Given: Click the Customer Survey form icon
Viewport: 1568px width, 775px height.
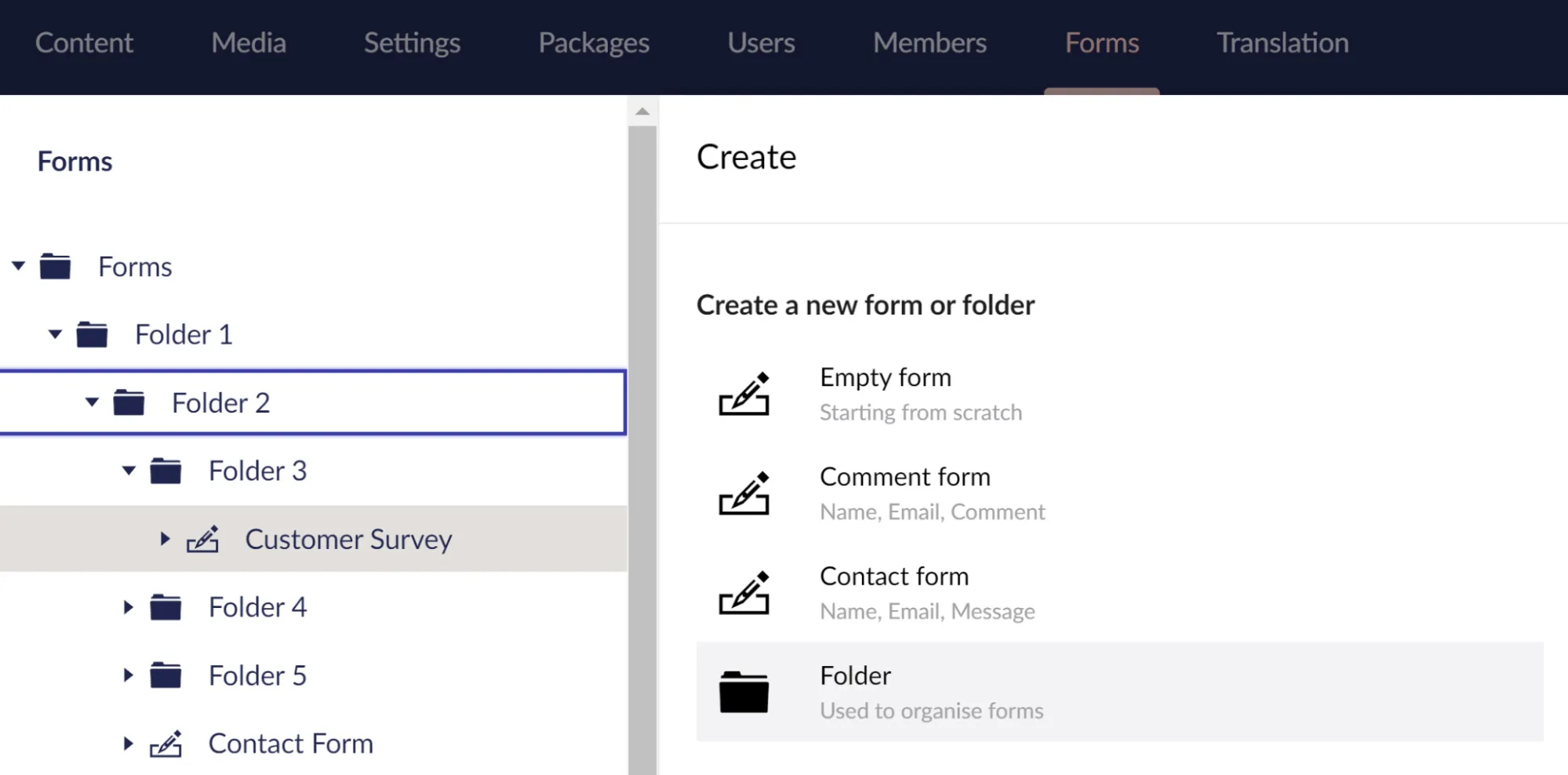Looking at the screenshot, I should point(203,539).
